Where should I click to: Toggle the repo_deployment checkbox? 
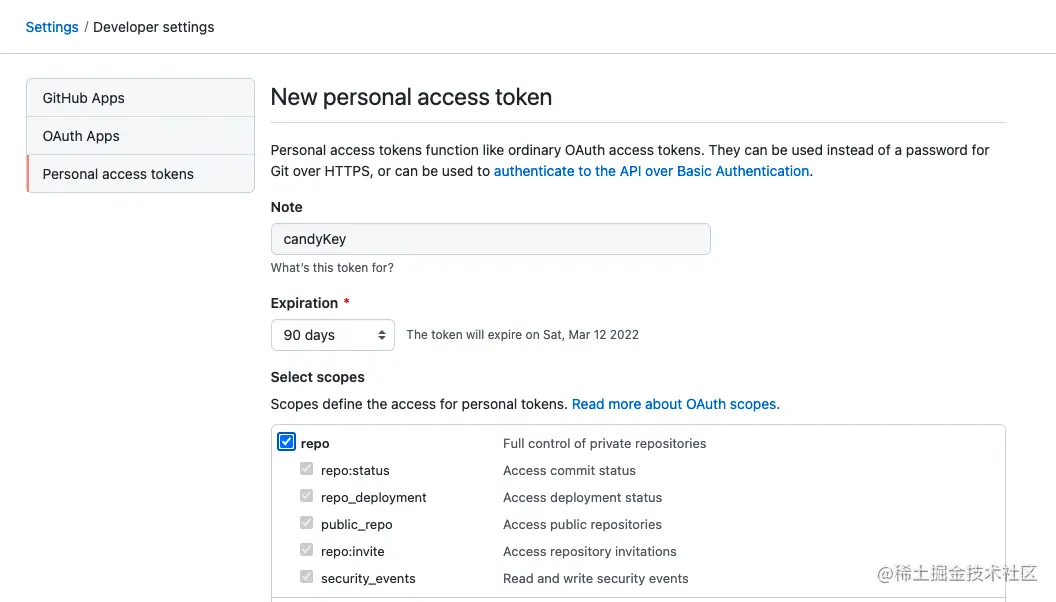tap(306, 496)
